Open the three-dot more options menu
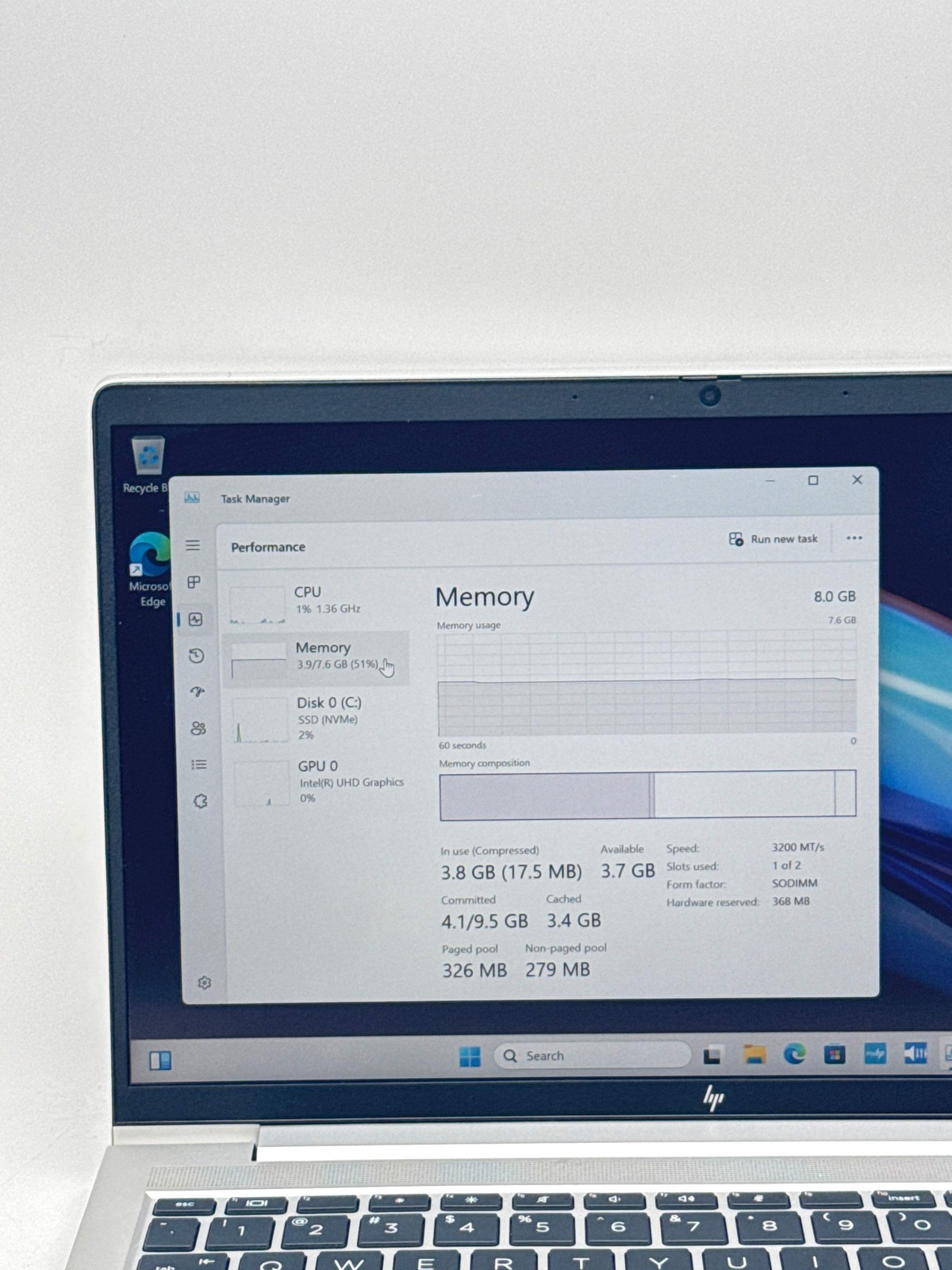This screenshot has width=952, height=1270. click(854, 538)
